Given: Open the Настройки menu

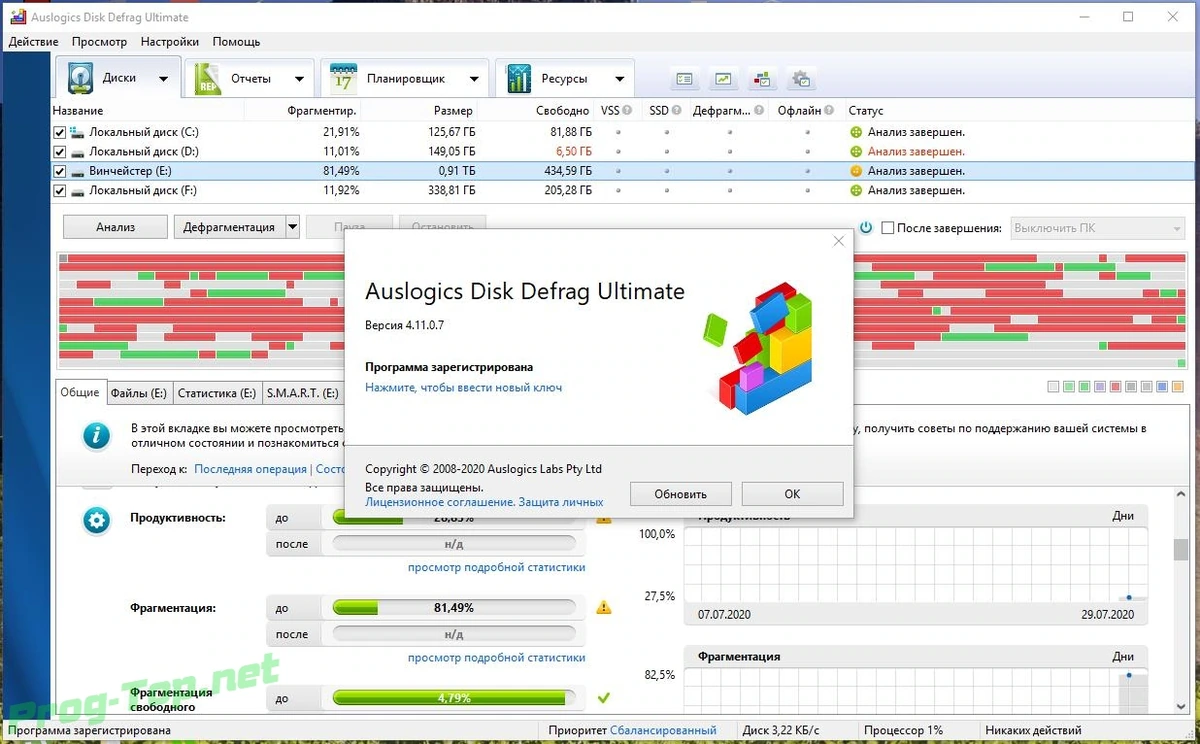Looking at the screenshot, I should (x=170, y=42).
